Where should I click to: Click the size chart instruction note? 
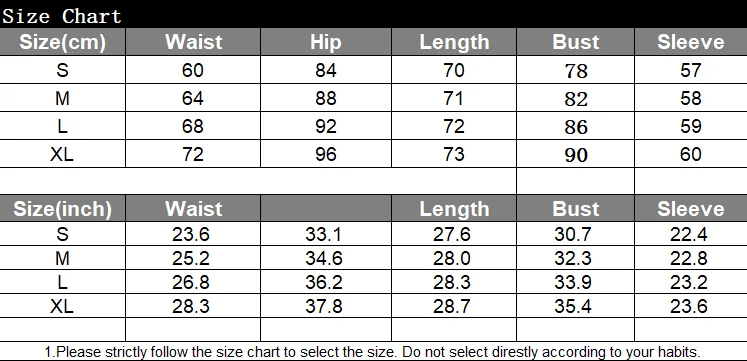tap(373, 352)
